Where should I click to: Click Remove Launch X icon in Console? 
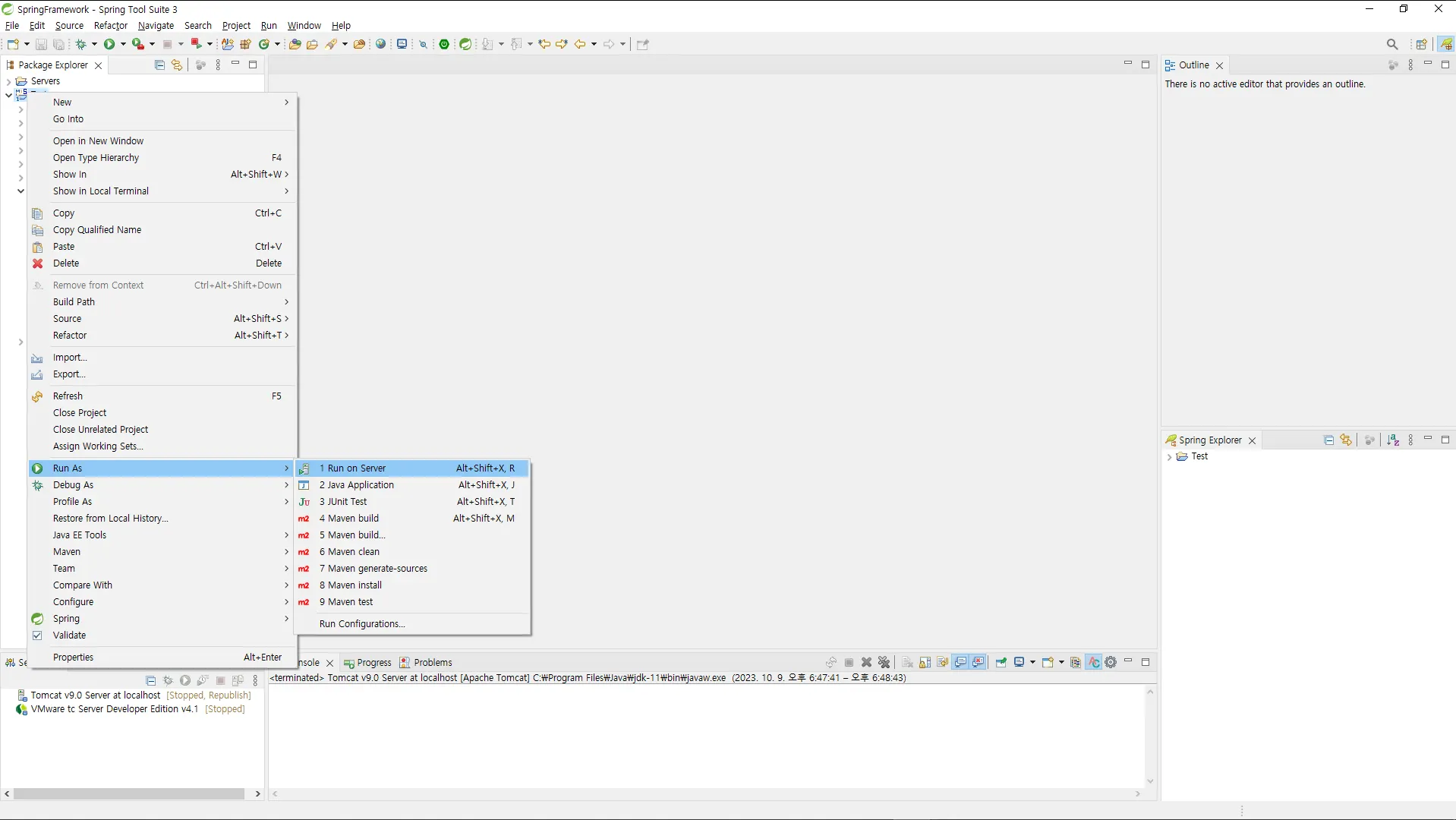(867, 662)
